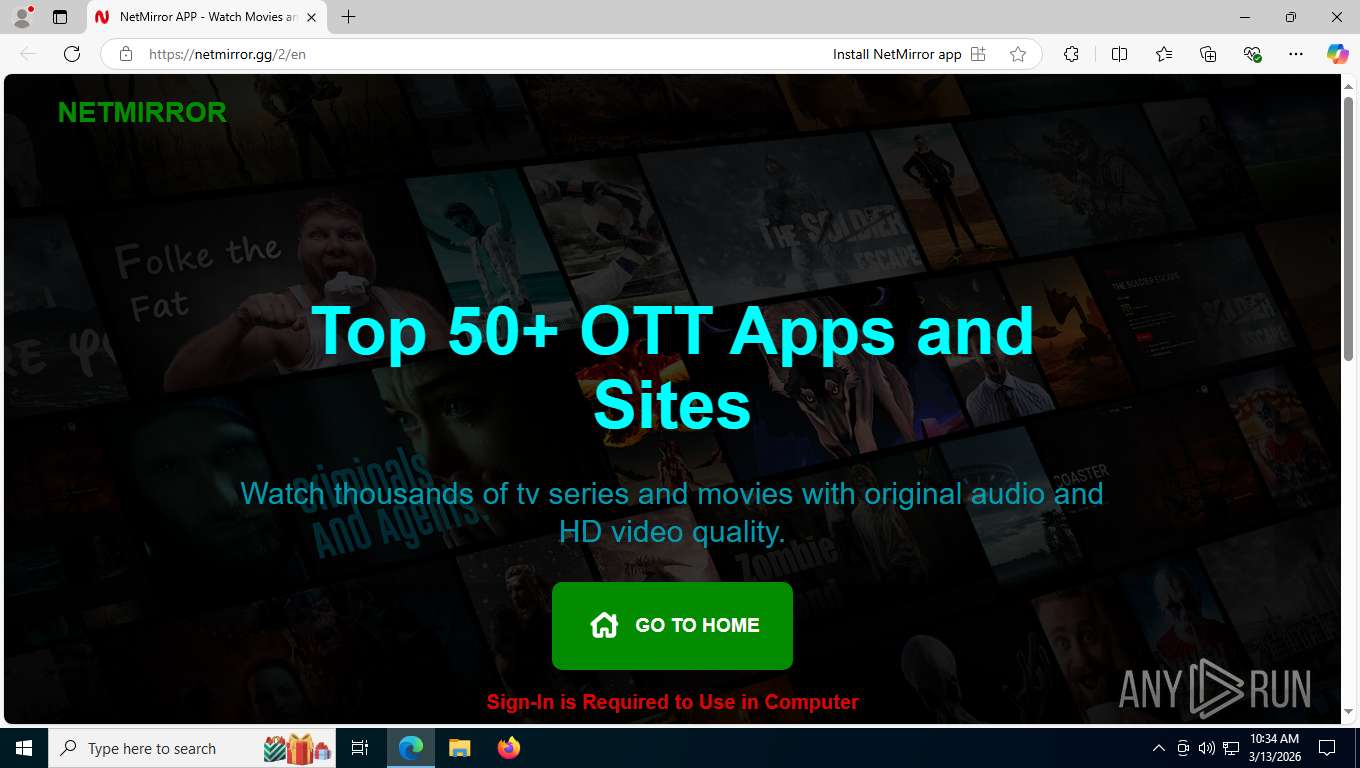The width and height of the screenshot is (1360, 768).
Task: Click the Sign-In is Required text
Action: [672, 702]
